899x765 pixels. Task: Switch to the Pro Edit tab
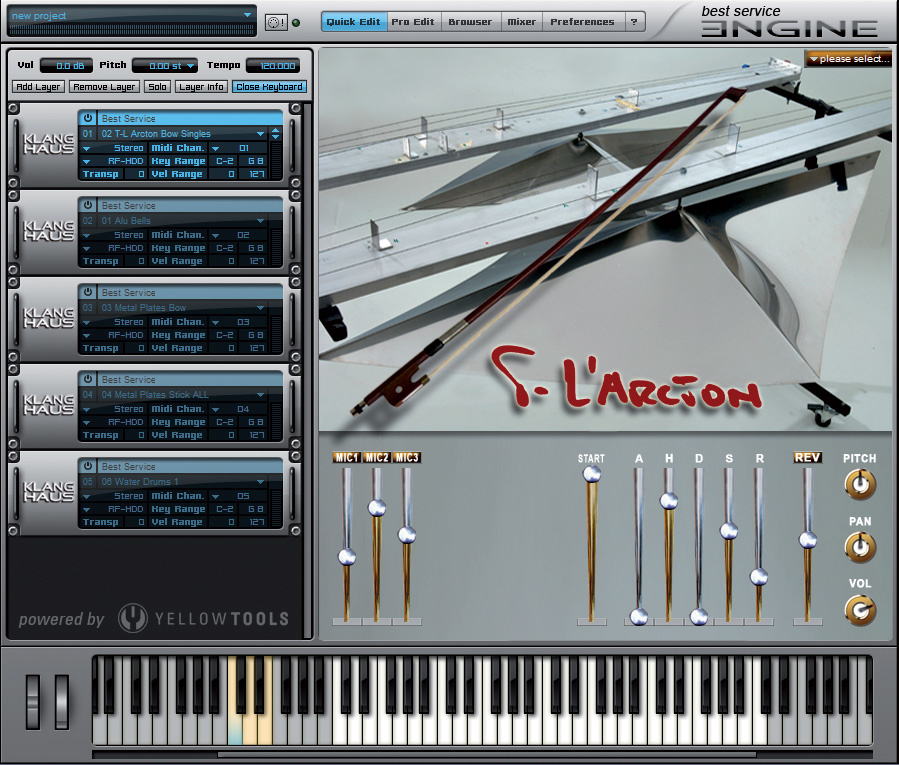[x=413, y=22]
